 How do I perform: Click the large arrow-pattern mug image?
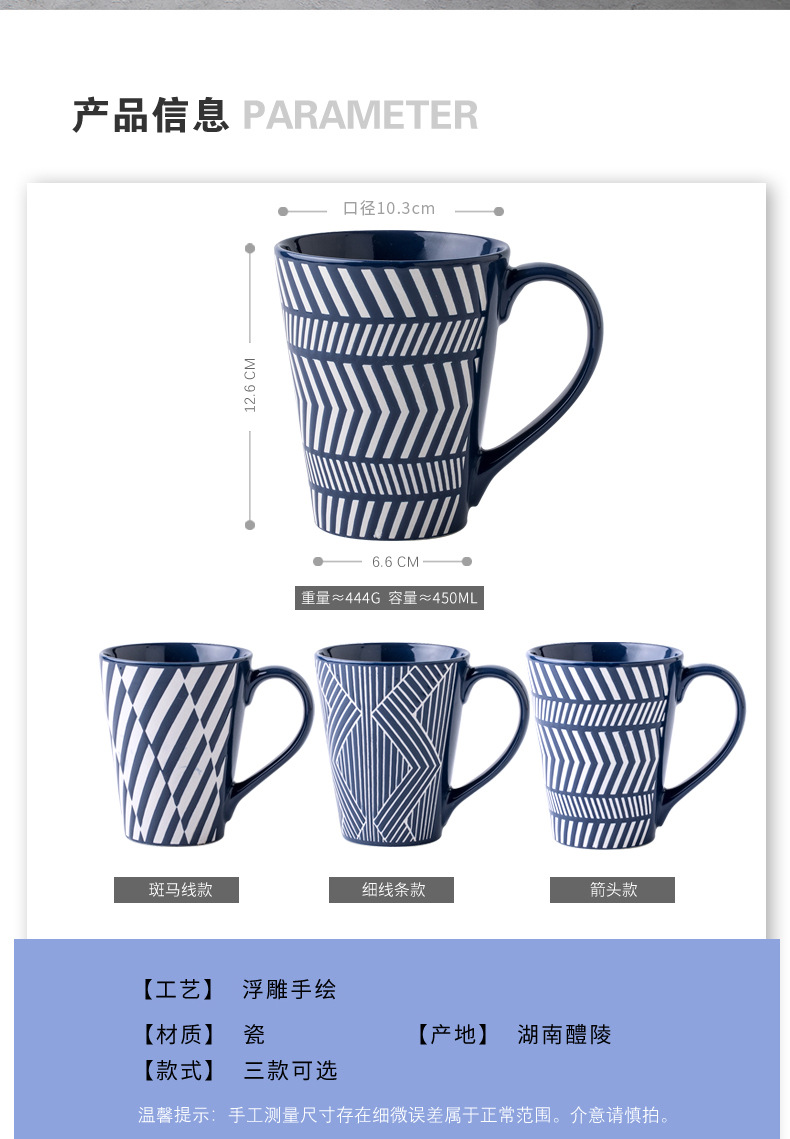point(438,386)
